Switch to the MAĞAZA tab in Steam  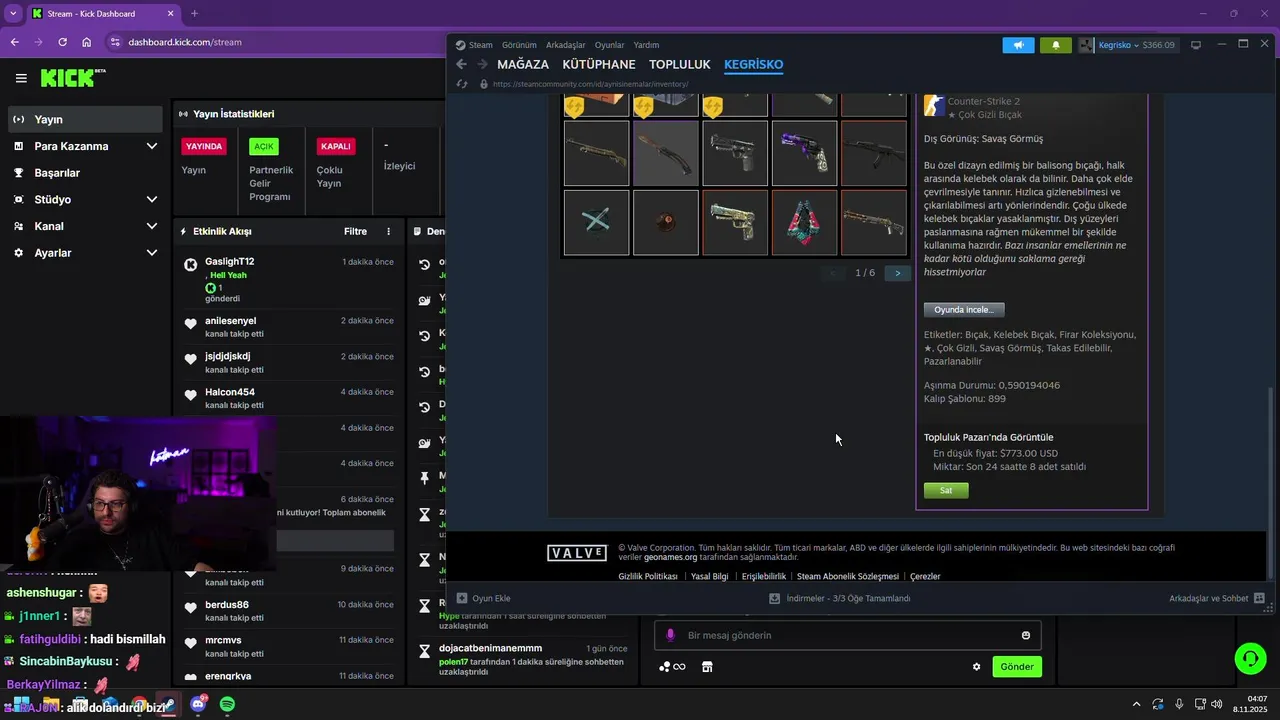click(523, 64)
